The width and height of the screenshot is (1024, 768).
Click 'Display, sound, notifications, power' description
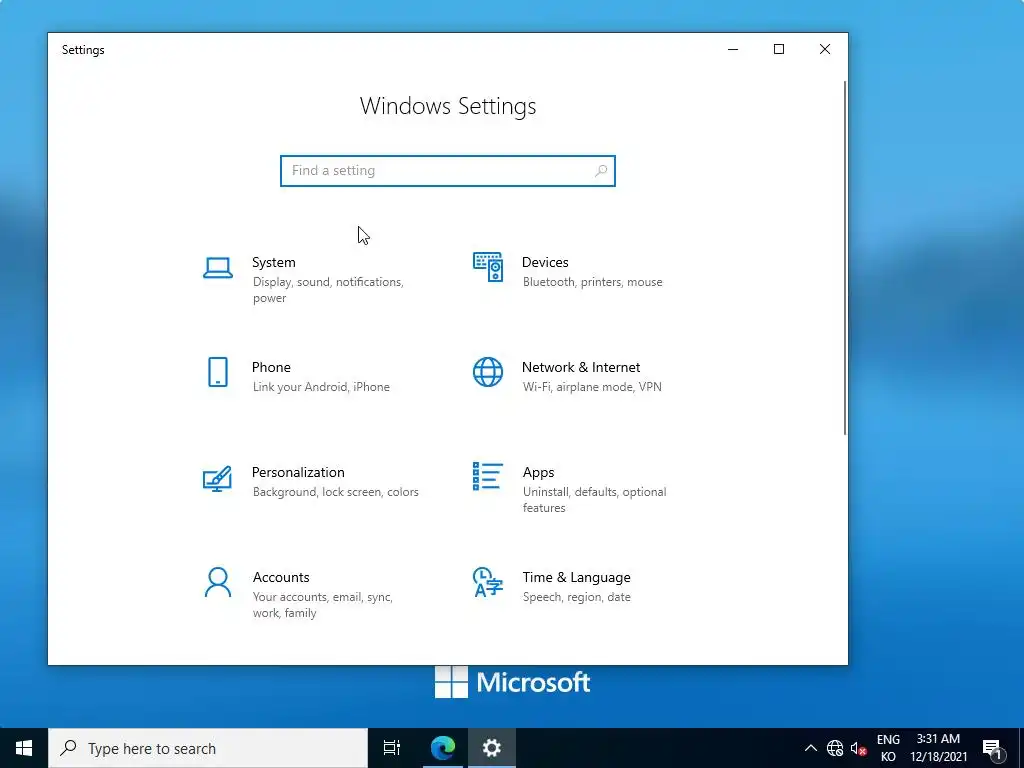(328, 290)
